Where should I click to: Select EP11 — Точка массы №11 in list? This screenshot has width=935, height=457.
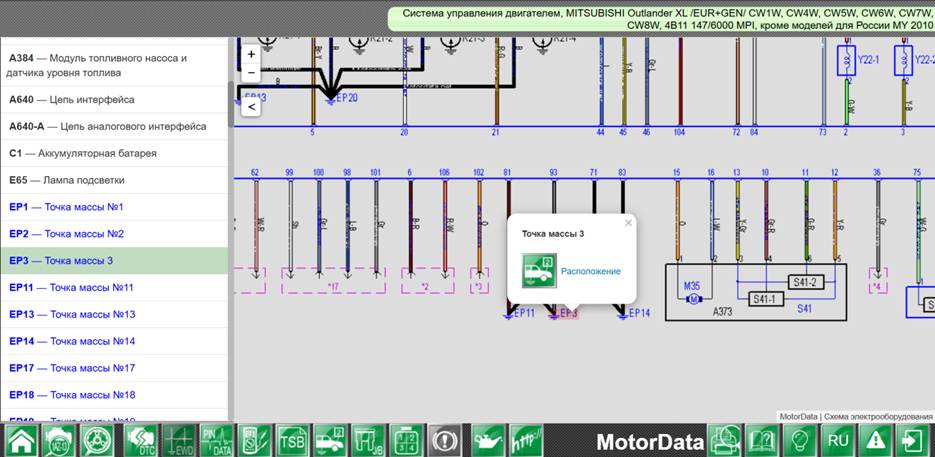click(114, 288)
